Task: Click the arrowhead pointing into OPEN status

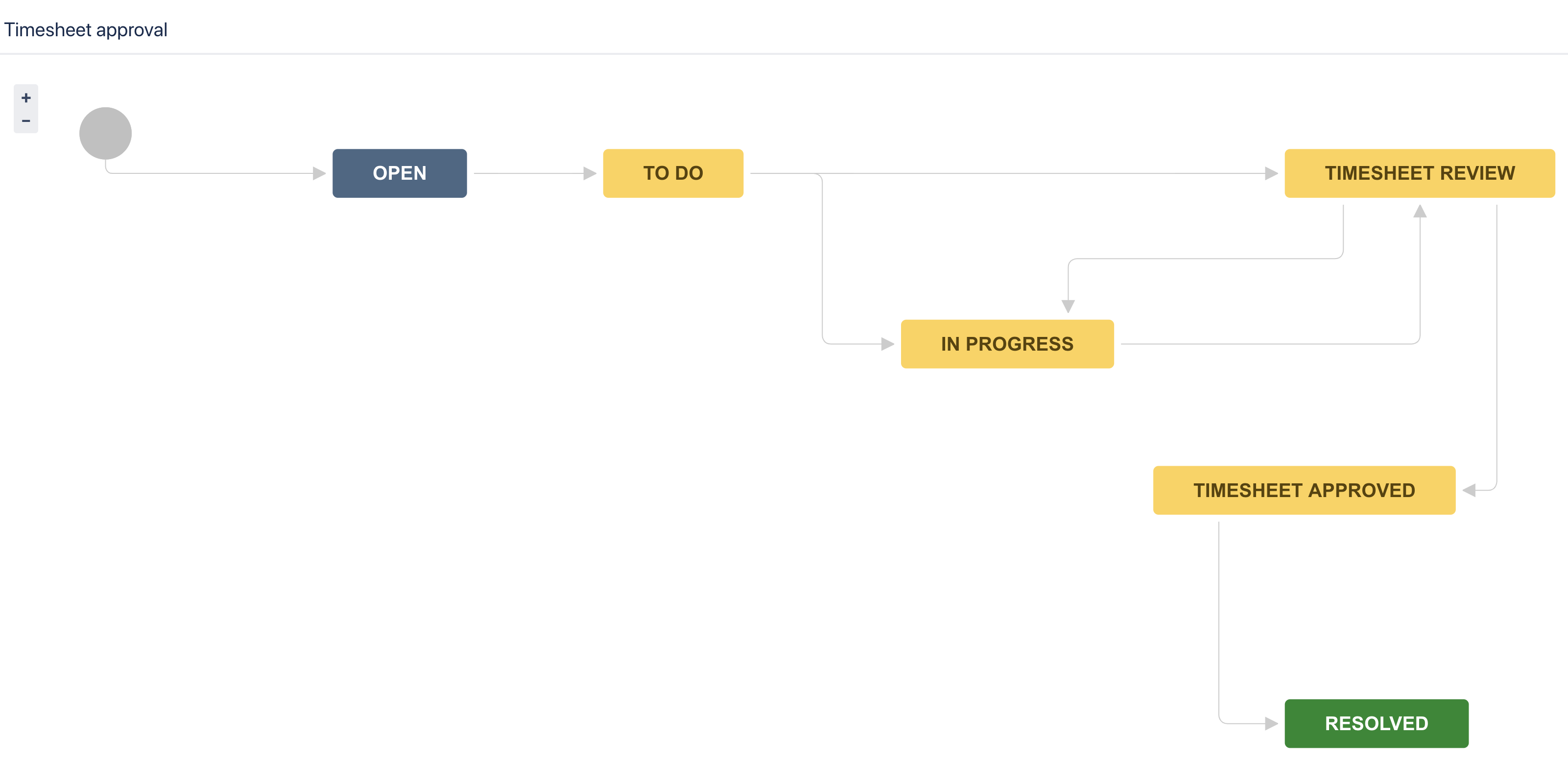Action: point(319,173)
